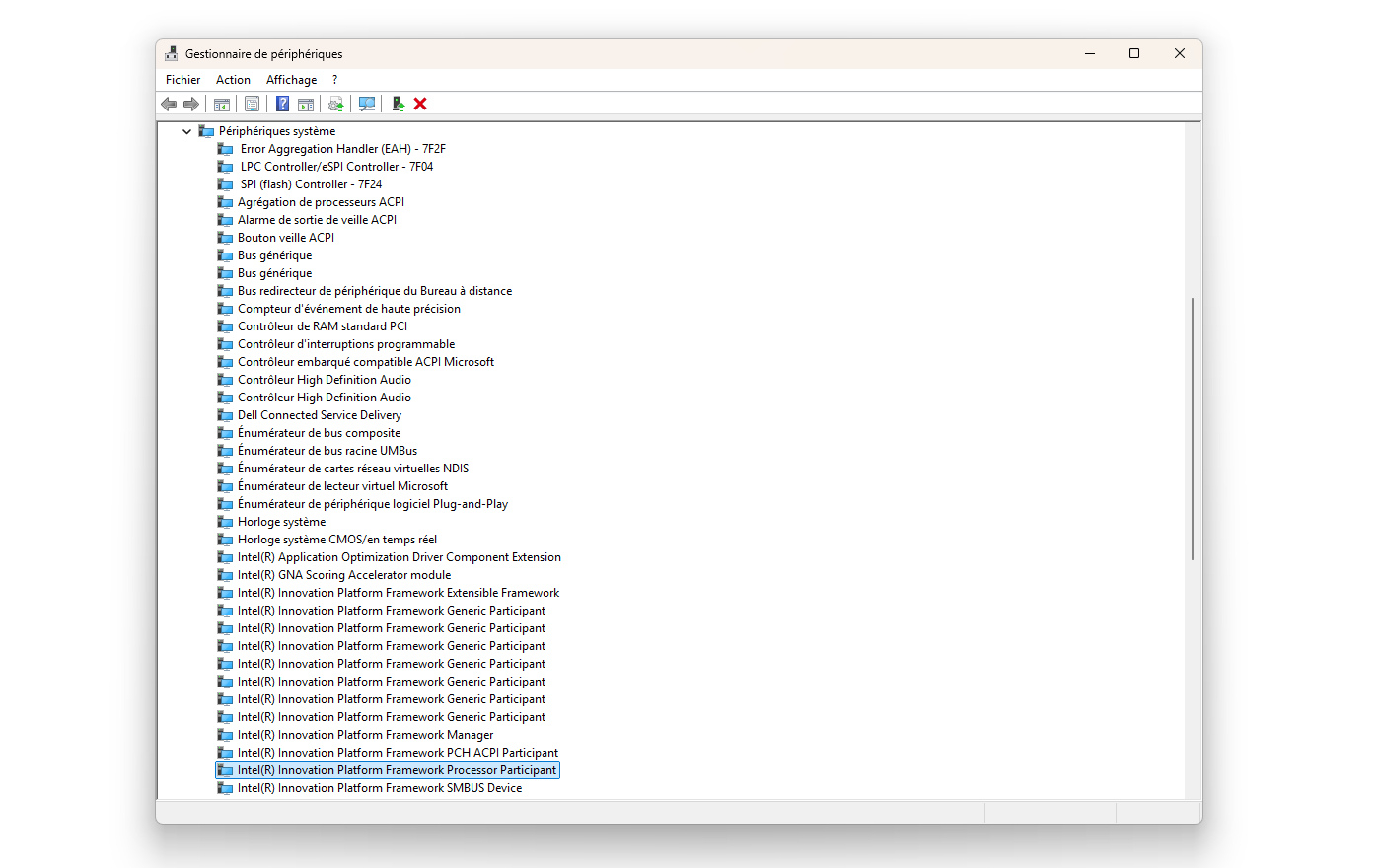Open Help with the blue question-mark icon

click(282, 104)
